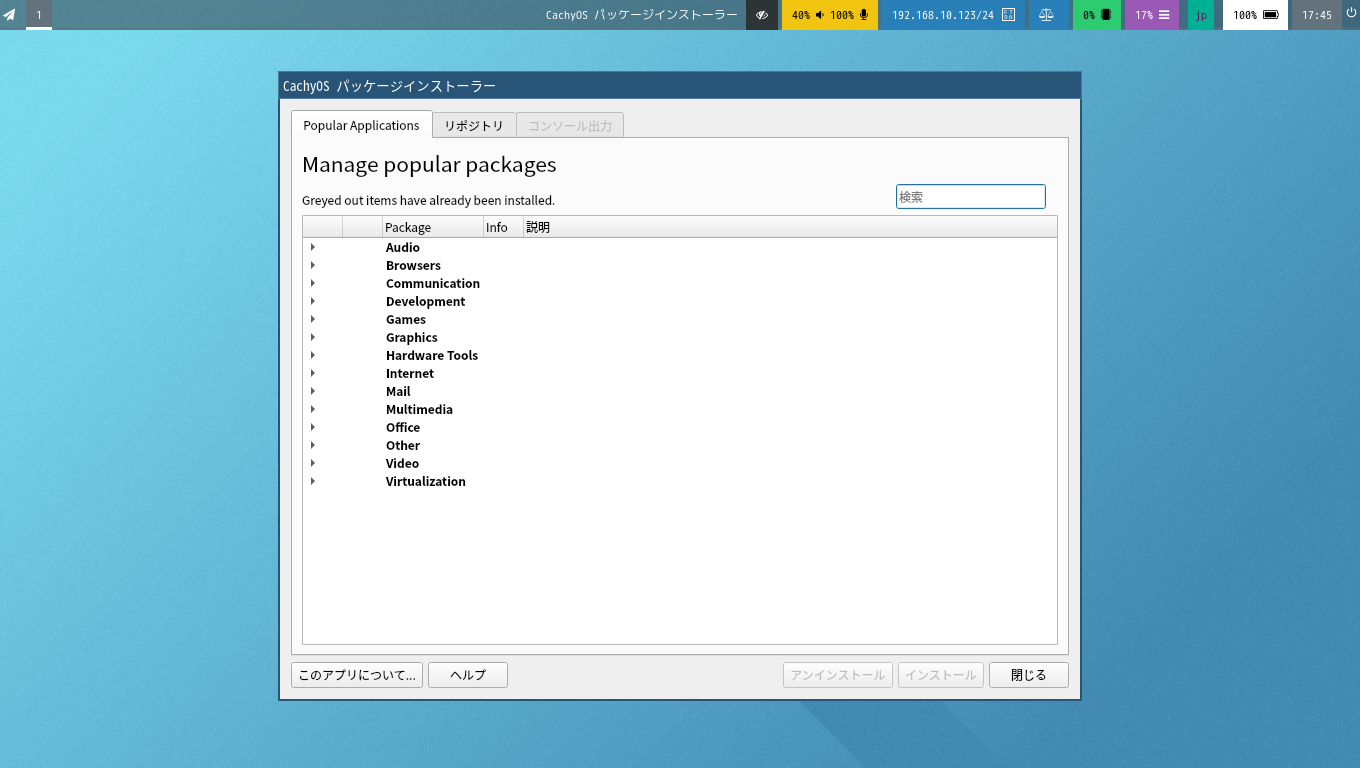
Task: Expand the Virtualization category
Action: tap(312, 481)
